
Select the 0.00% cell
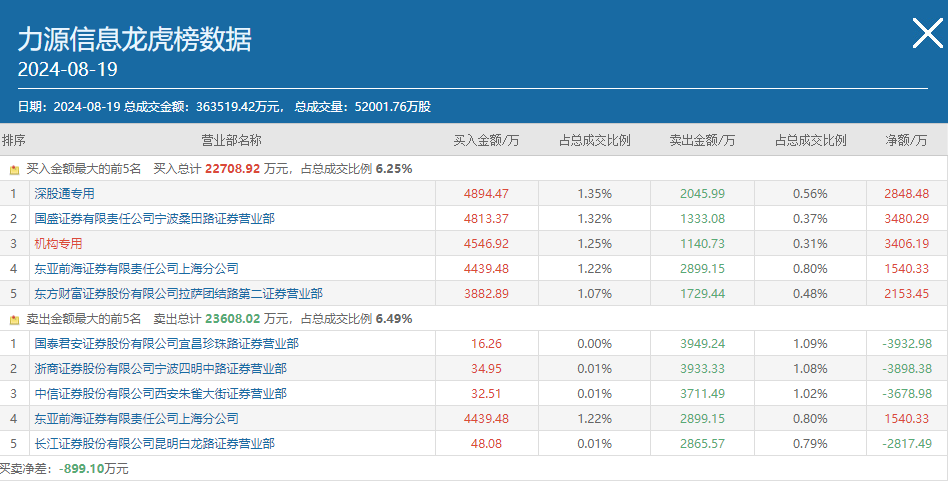pos(594,343)
